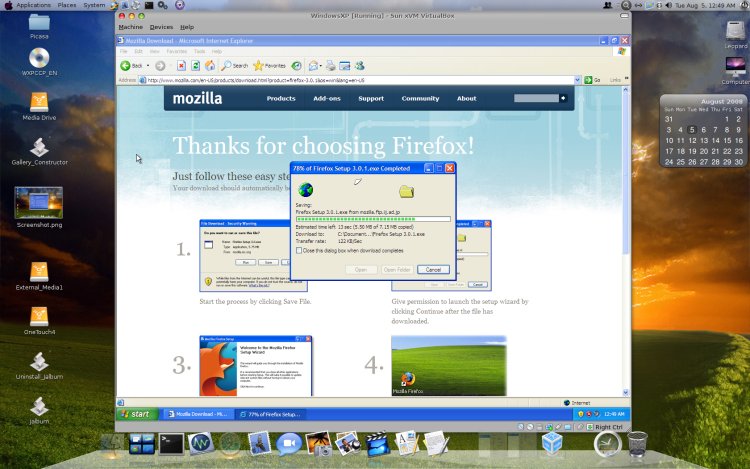This screenshot has width=750, height=469.
Task: Open the Search pane in IE toolbar
Action: [x=234, y=65]
